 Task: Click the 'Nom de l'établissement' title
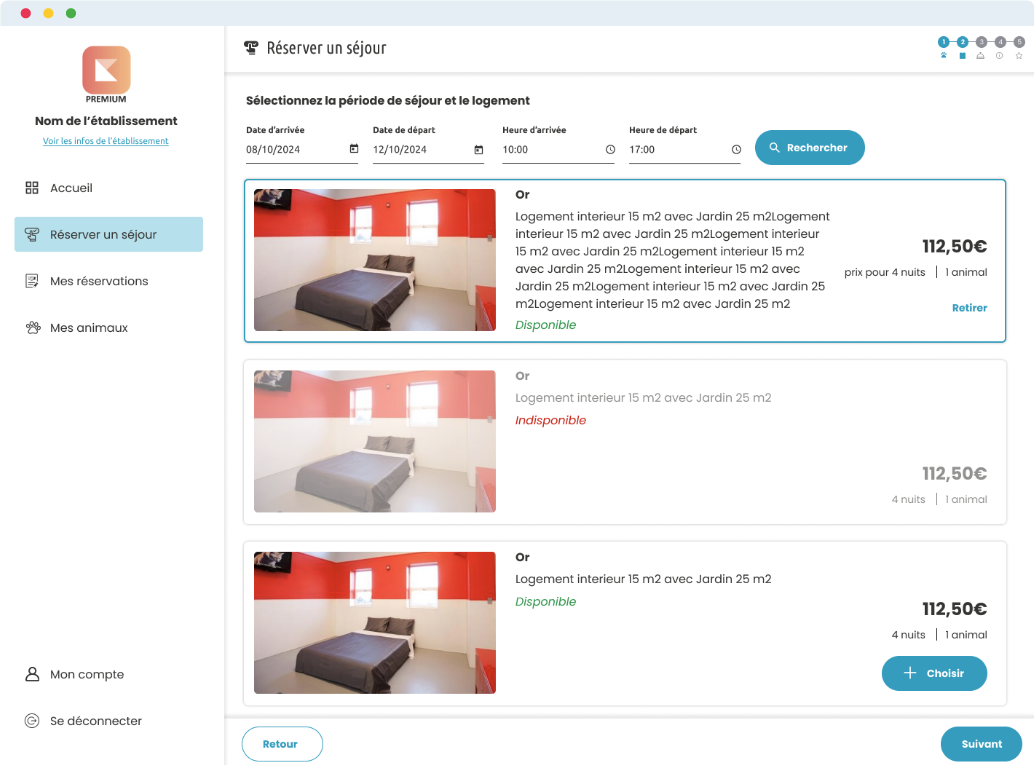(106, 121)
